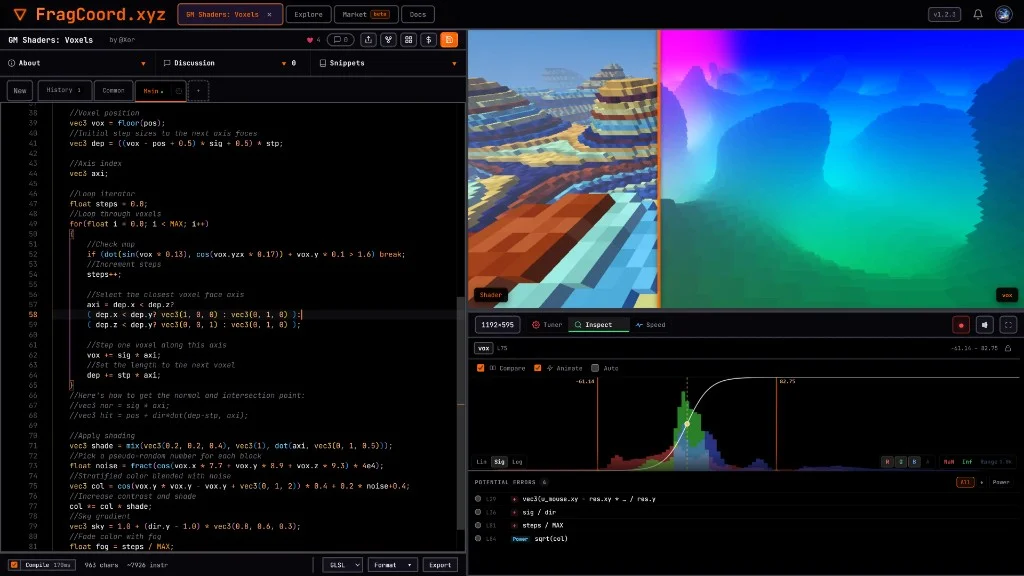Click the New button
This screenshot has height=576, width=1024.
20,90
